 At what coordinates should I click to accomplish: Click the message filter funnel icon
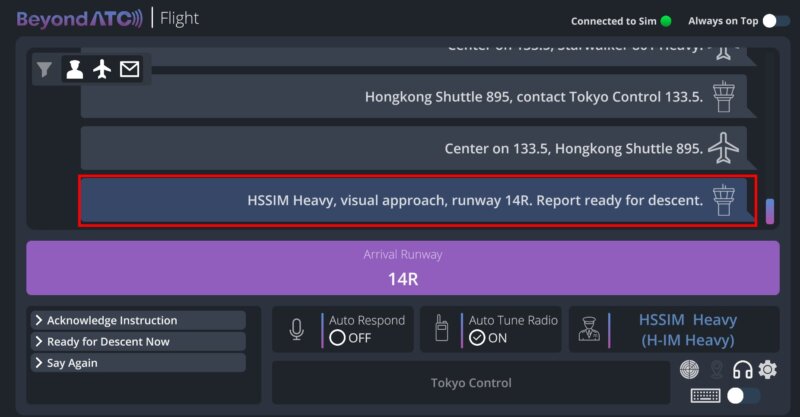tap(44, 69)
